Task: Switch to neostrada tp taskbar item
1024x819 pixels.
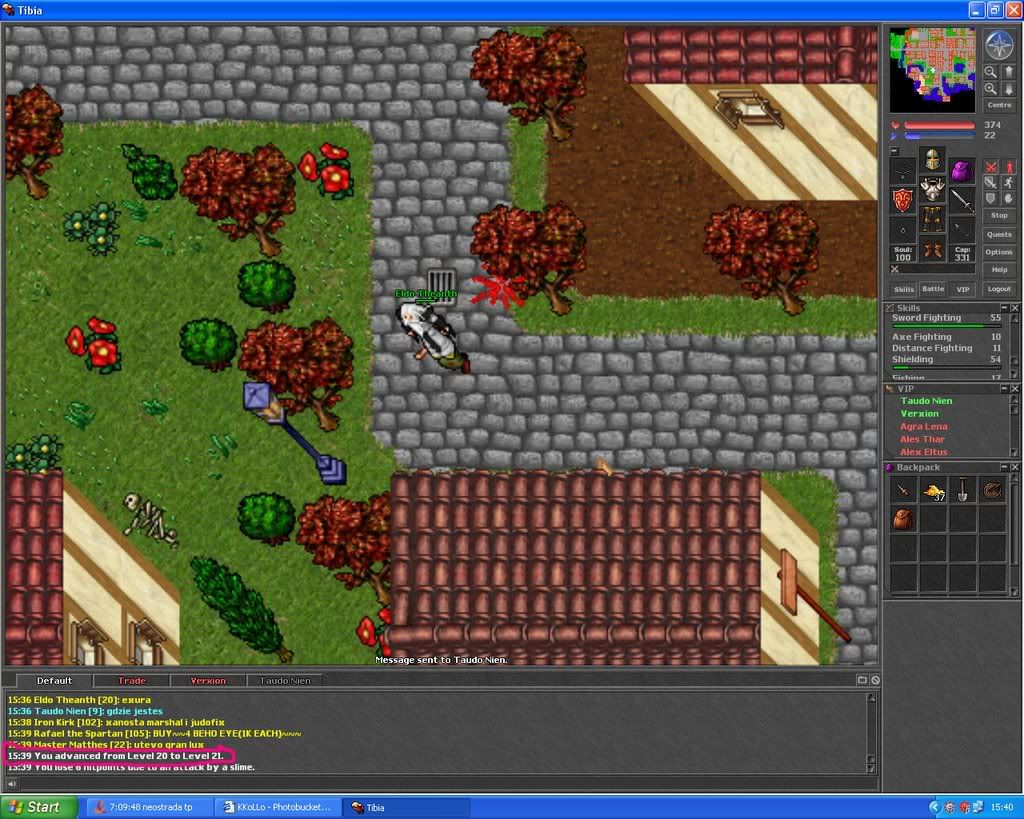Action: [150, 807]
